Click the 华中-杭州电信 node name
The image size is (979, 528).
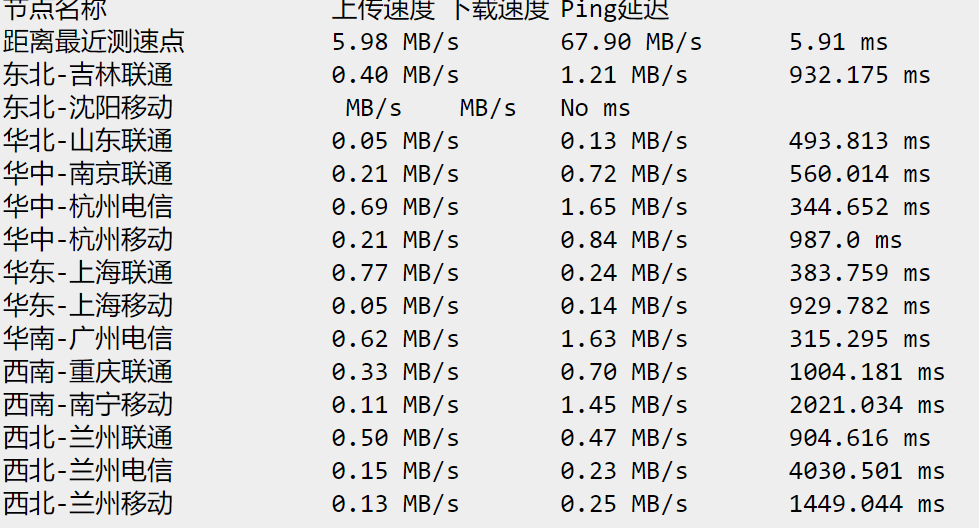click(x=87, y=207)
